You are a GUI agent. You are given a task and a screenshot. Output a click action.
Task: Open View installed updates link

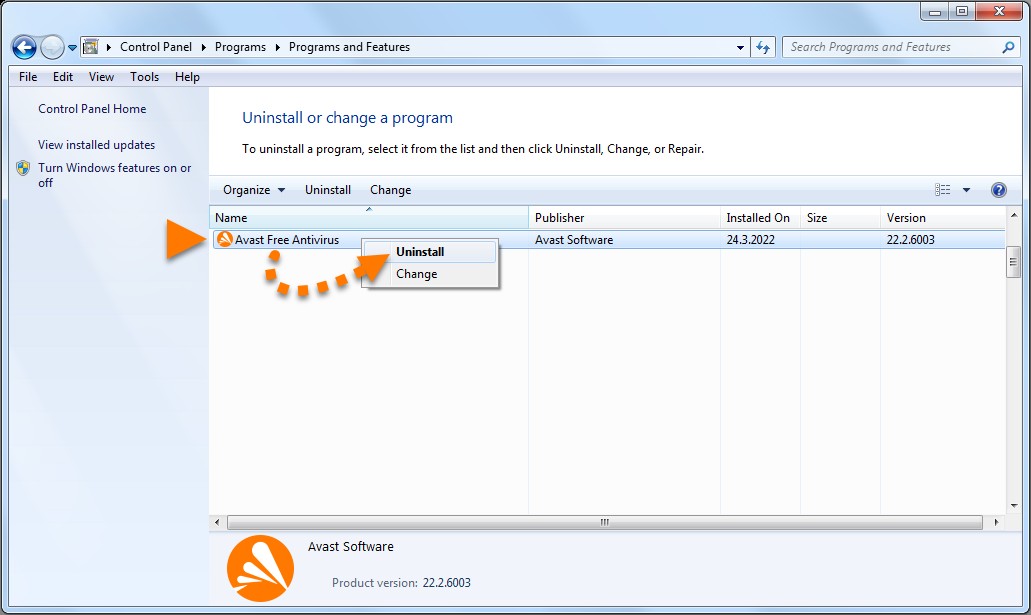pyautogui.click(x=96, y=144)
